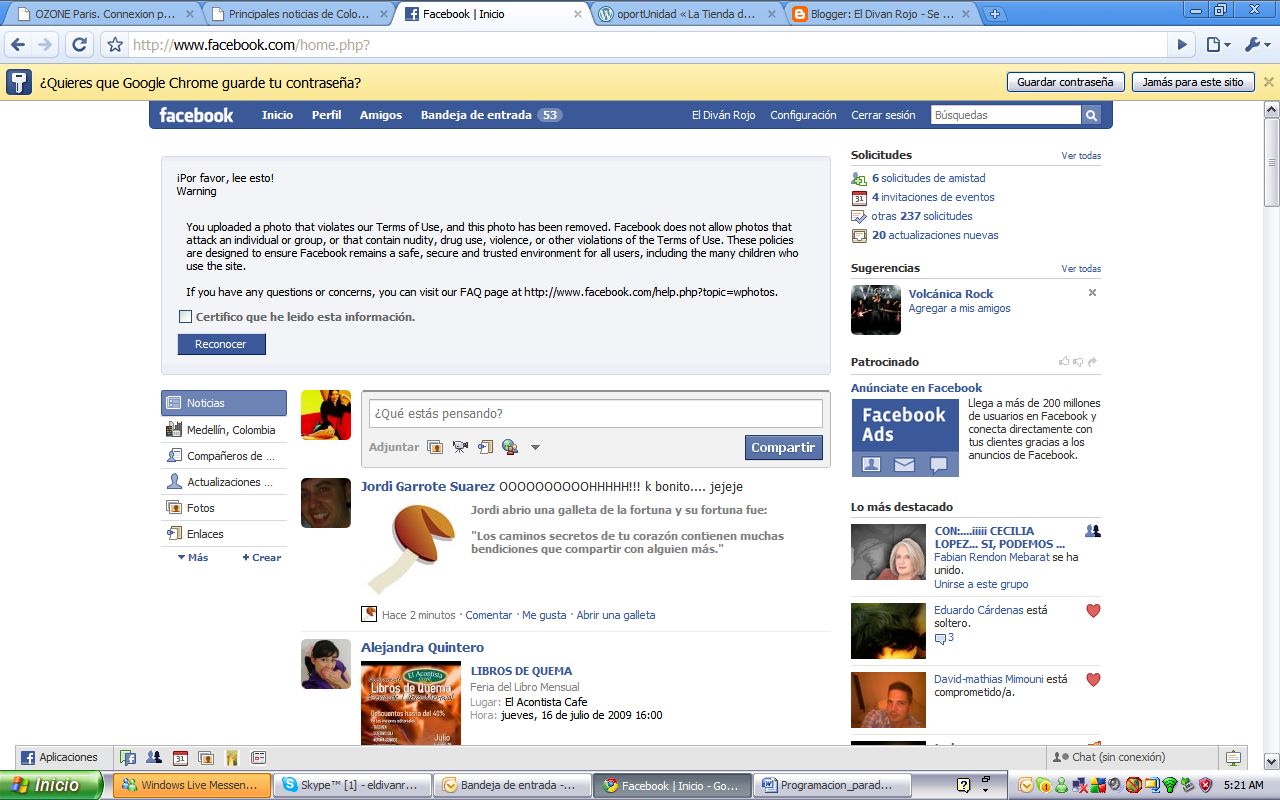Open Chat (sin conexión) panel
Screen dimensions: 1280x800
point(1130,757)
